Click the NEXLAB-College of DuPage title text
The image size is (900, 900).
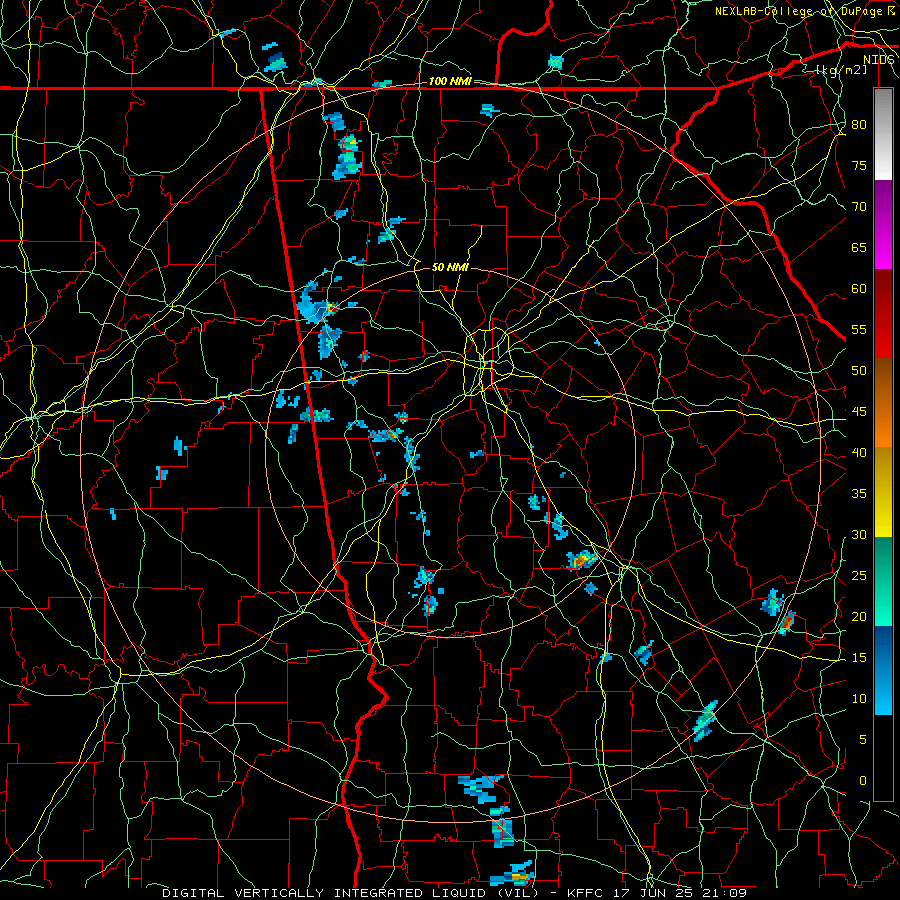coord(804,11)
